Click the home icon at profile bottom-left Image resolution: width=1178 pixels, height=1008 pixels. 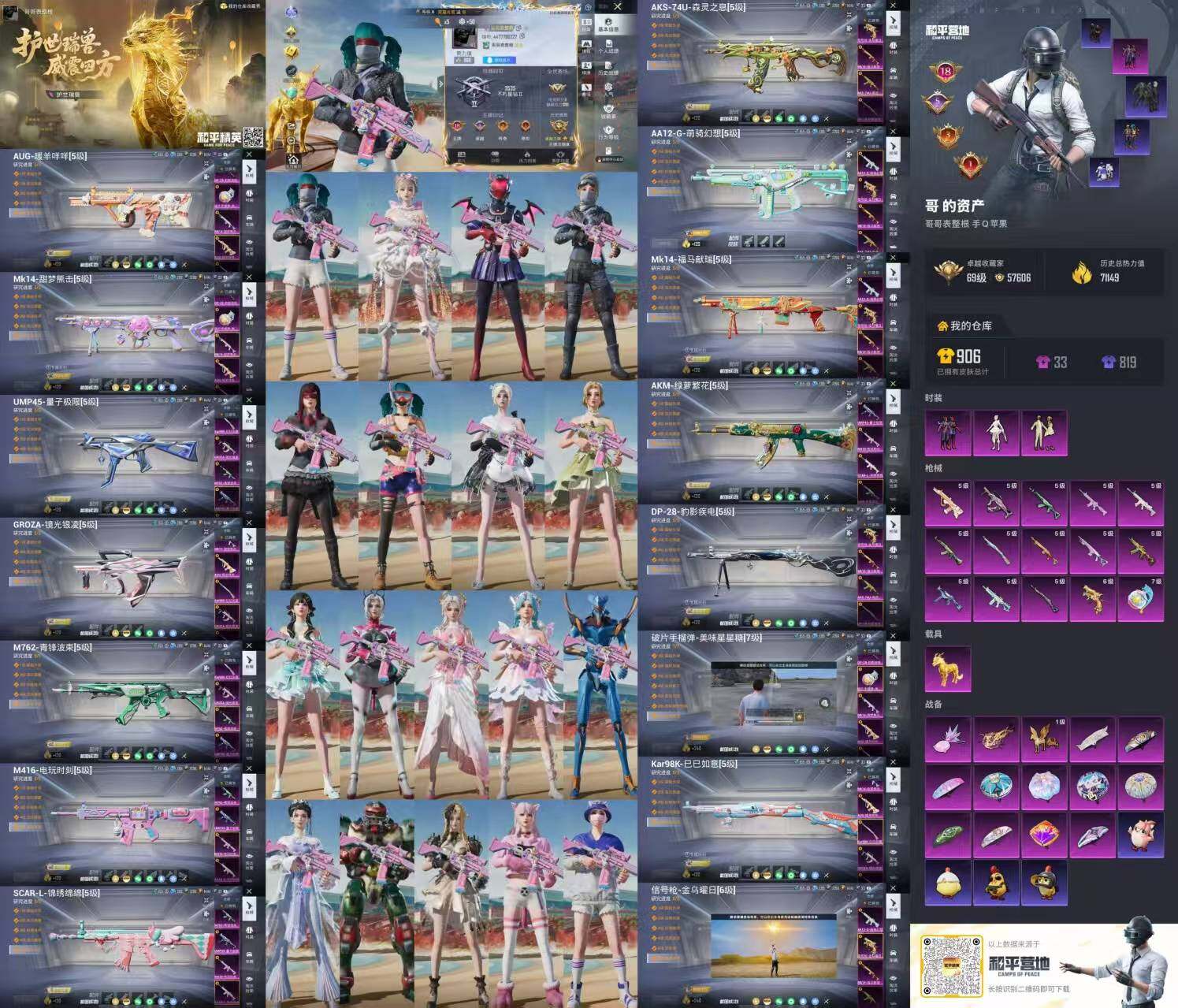click(x=293, y=159)
